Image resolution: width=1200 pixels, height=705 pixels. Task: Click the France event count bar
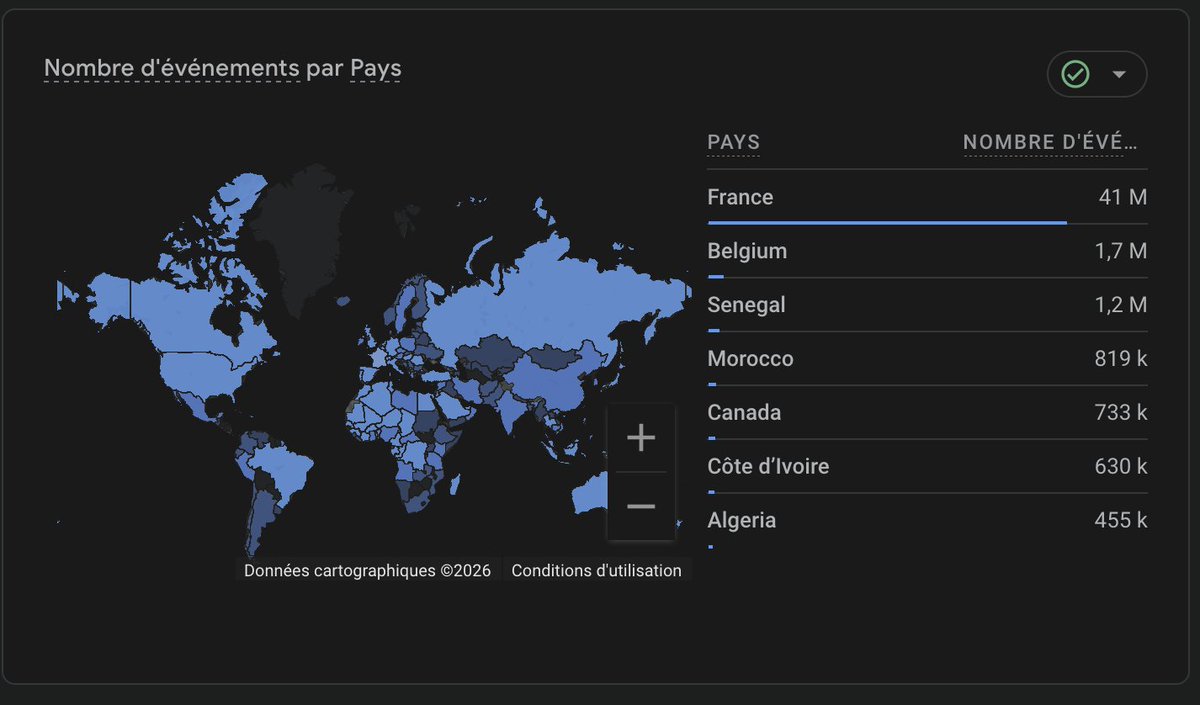click(x=887, y=222)
